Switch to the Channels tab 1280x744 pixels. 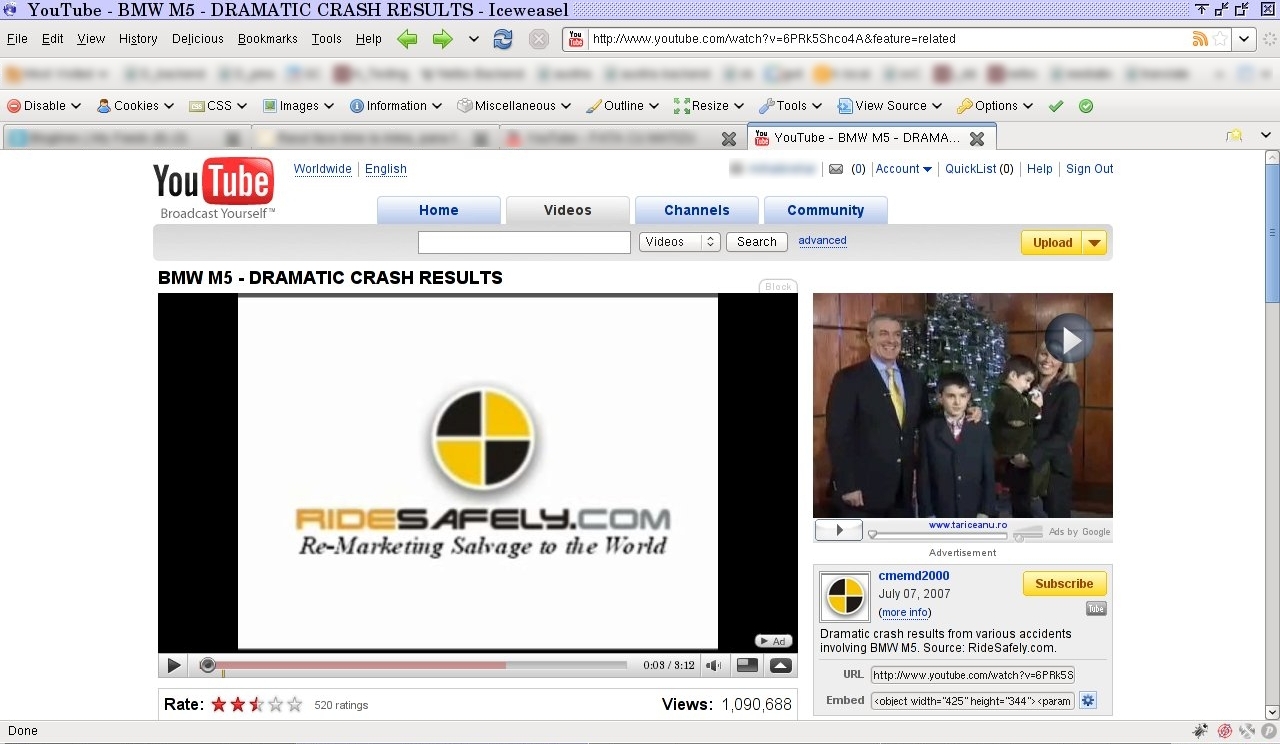point(697,210)
